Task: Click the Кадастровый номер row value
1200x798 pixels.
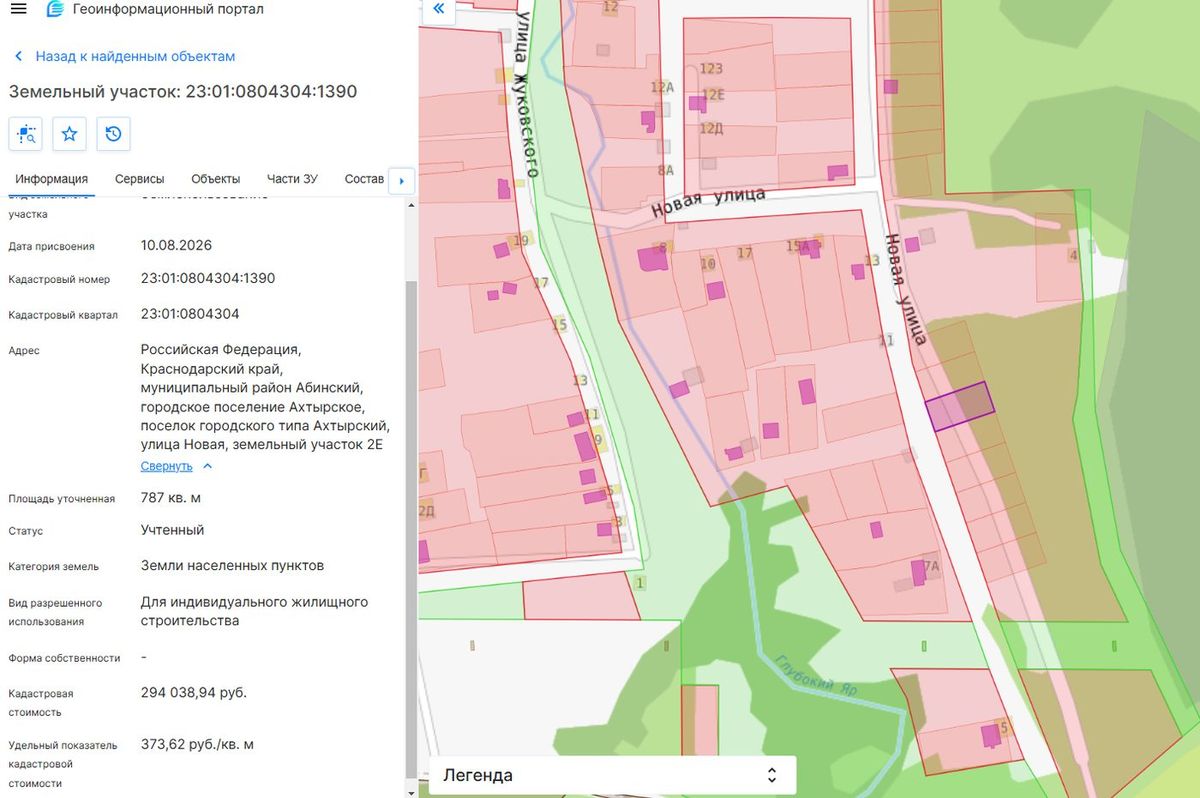Action: (208, 278)
